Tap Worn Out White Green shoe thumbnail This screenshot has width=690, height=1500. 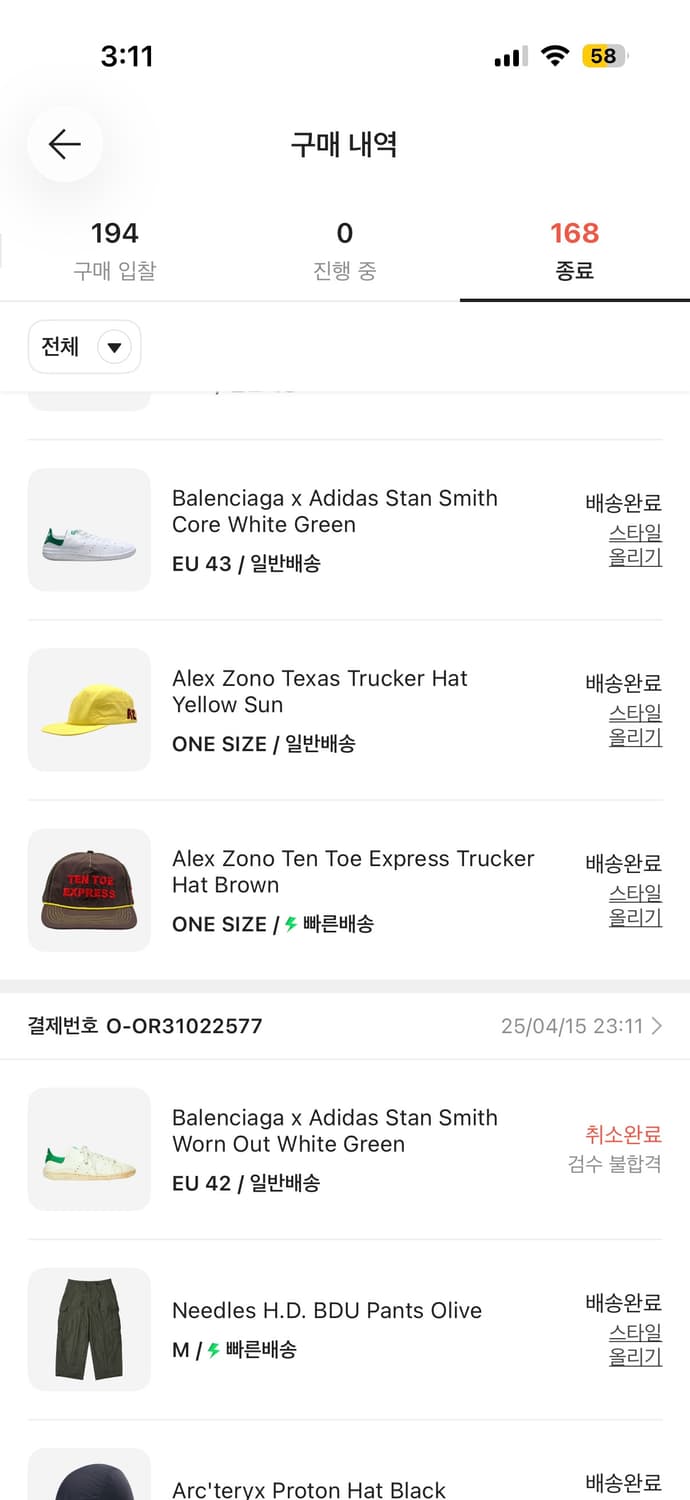[89, 1150]
